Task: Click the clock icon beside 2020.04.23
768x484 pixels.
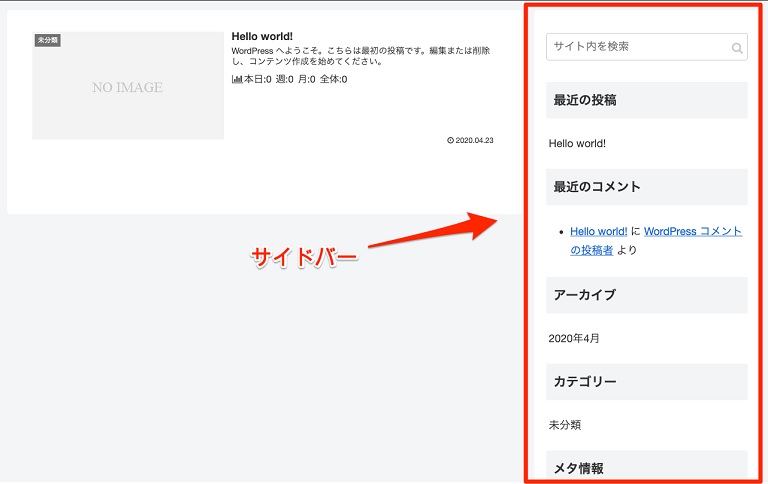Action: coord(450,141)
